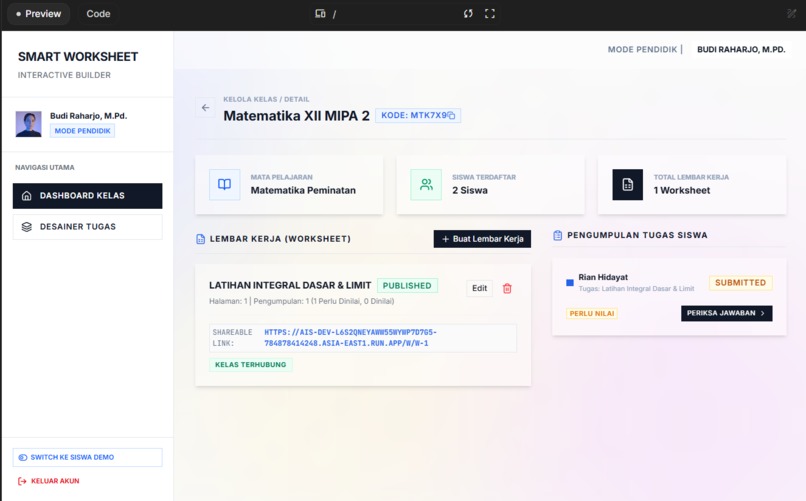Click the Perlu Nilai tag
806x501 pixels.
click(x=592, y=313)
